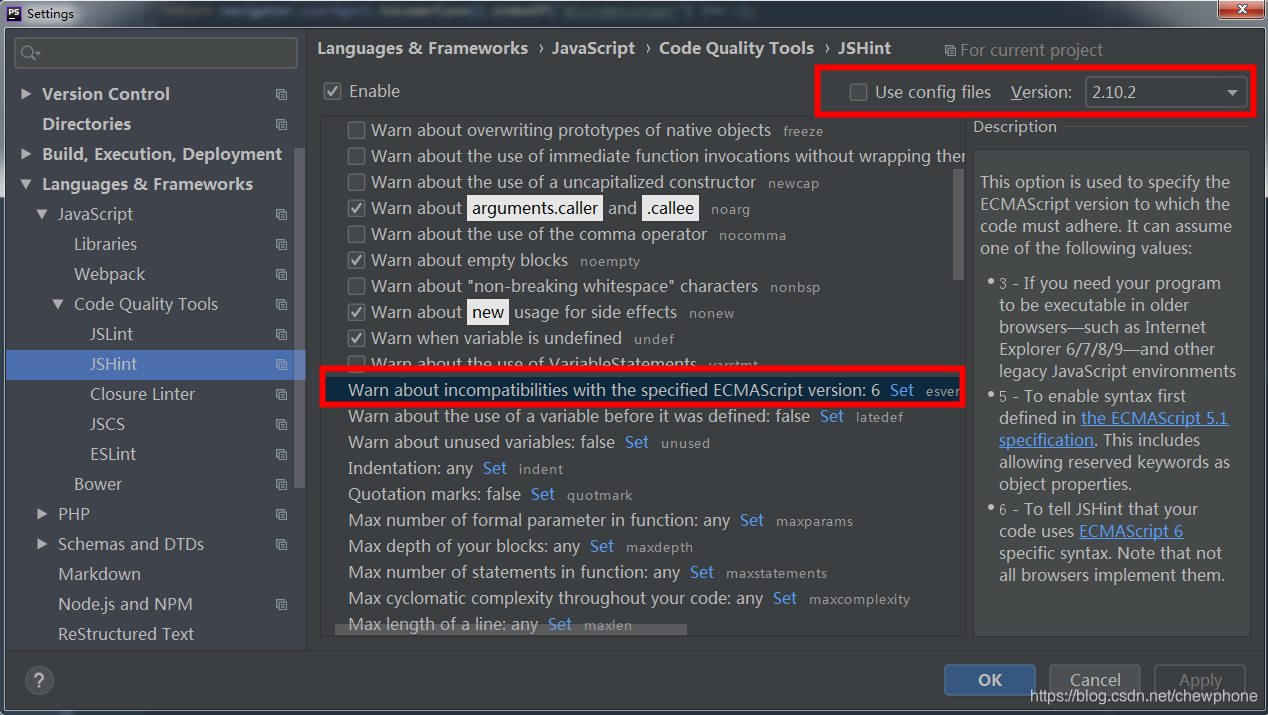Toggle the Enable JSHint checkbox
Image resolution: width=1268 pixels, height=715 pixels.
tap(333, 91)
